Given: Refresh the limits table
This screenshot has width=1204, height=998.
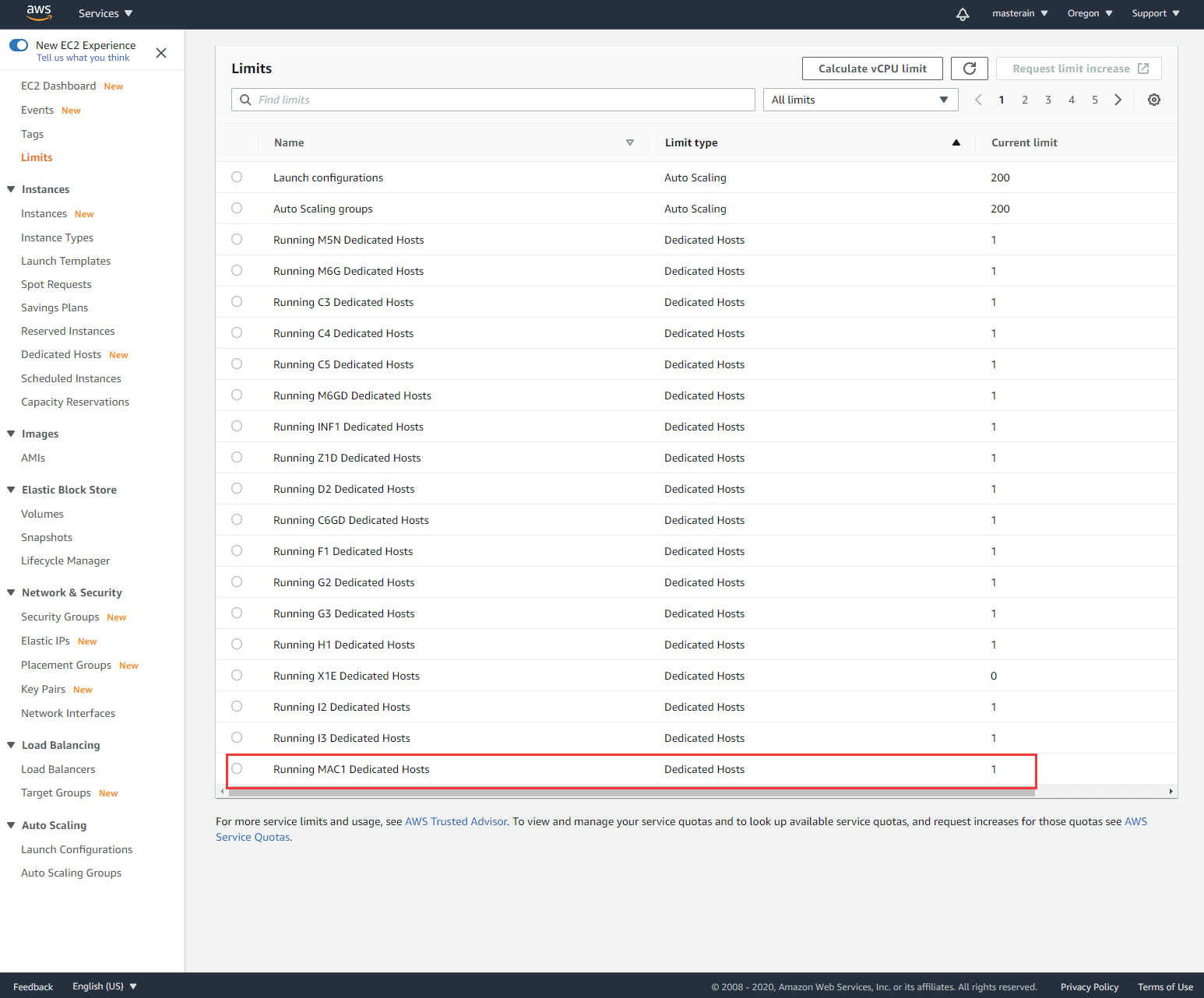Looking at the screenshot, I should tap(969, 69).
